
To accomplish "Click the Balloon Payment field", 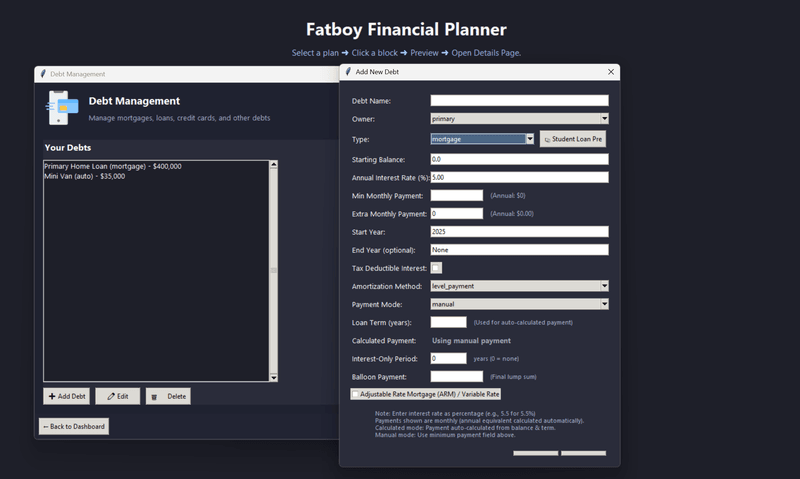I will (x=457, y=376).
